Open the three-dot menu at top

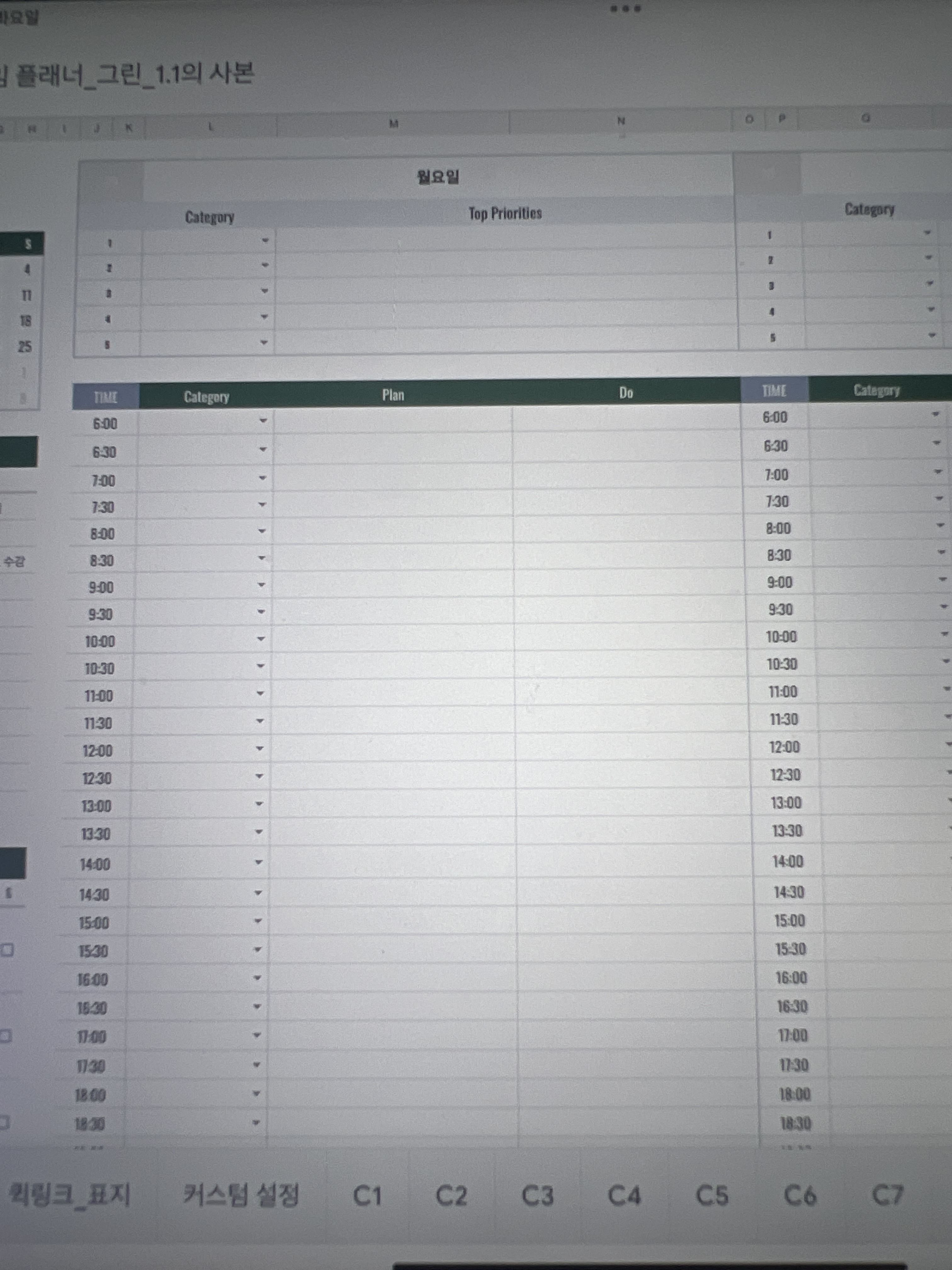click(x=626, y=9)
